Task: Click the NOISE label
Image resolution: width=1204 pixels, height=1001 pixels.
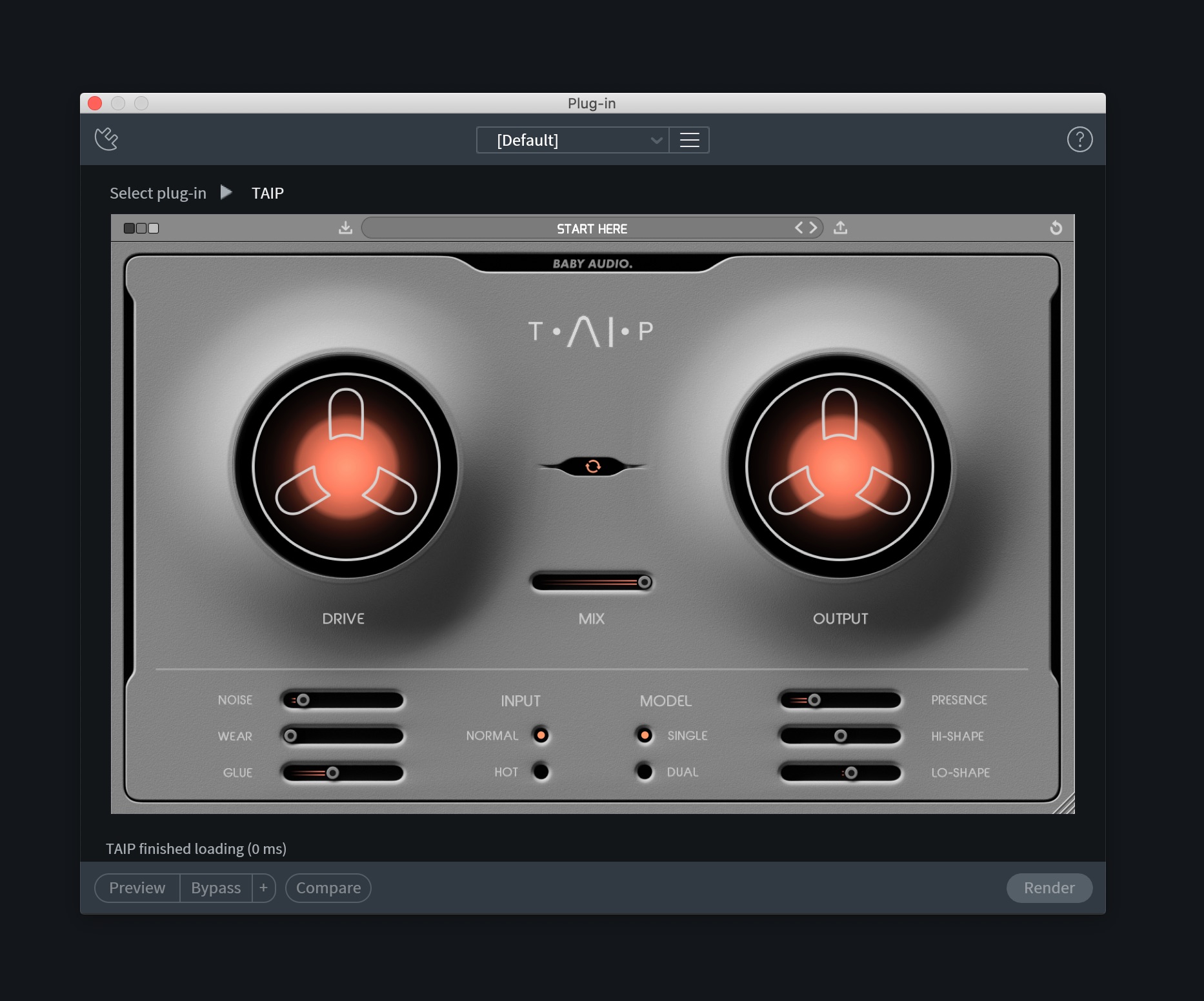Action: click(x=235, y=700)
